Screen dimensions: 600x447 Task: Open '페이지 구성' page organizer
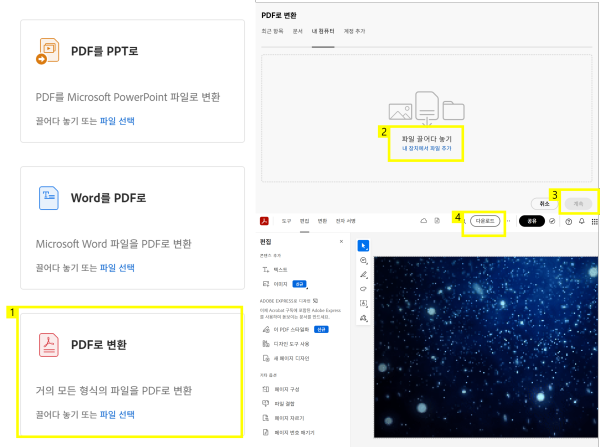pyautogui.click(x=281, y=389)
